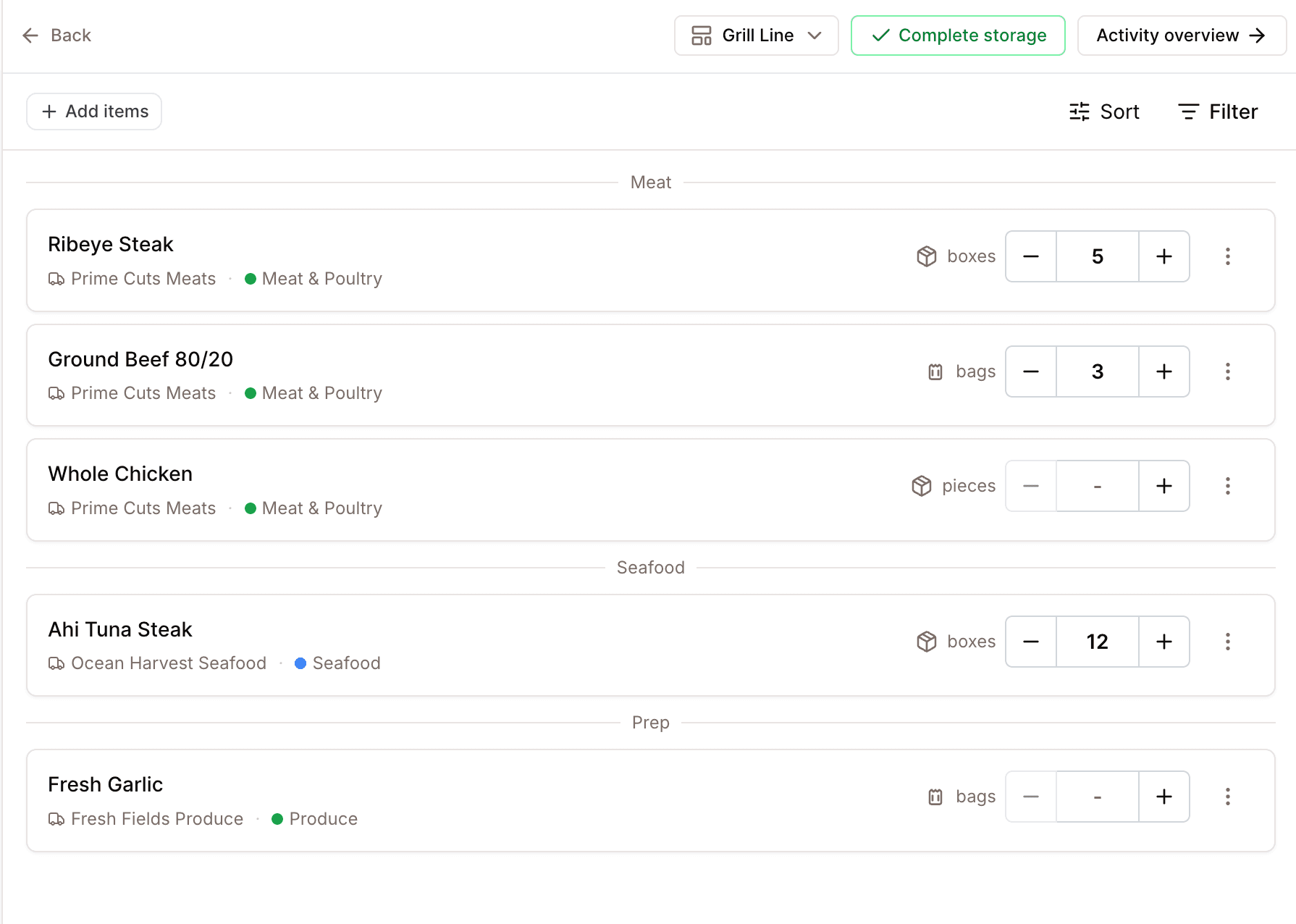Open more options for Fresh Garlic
Screen dimensions: 1296x924
1228,797
